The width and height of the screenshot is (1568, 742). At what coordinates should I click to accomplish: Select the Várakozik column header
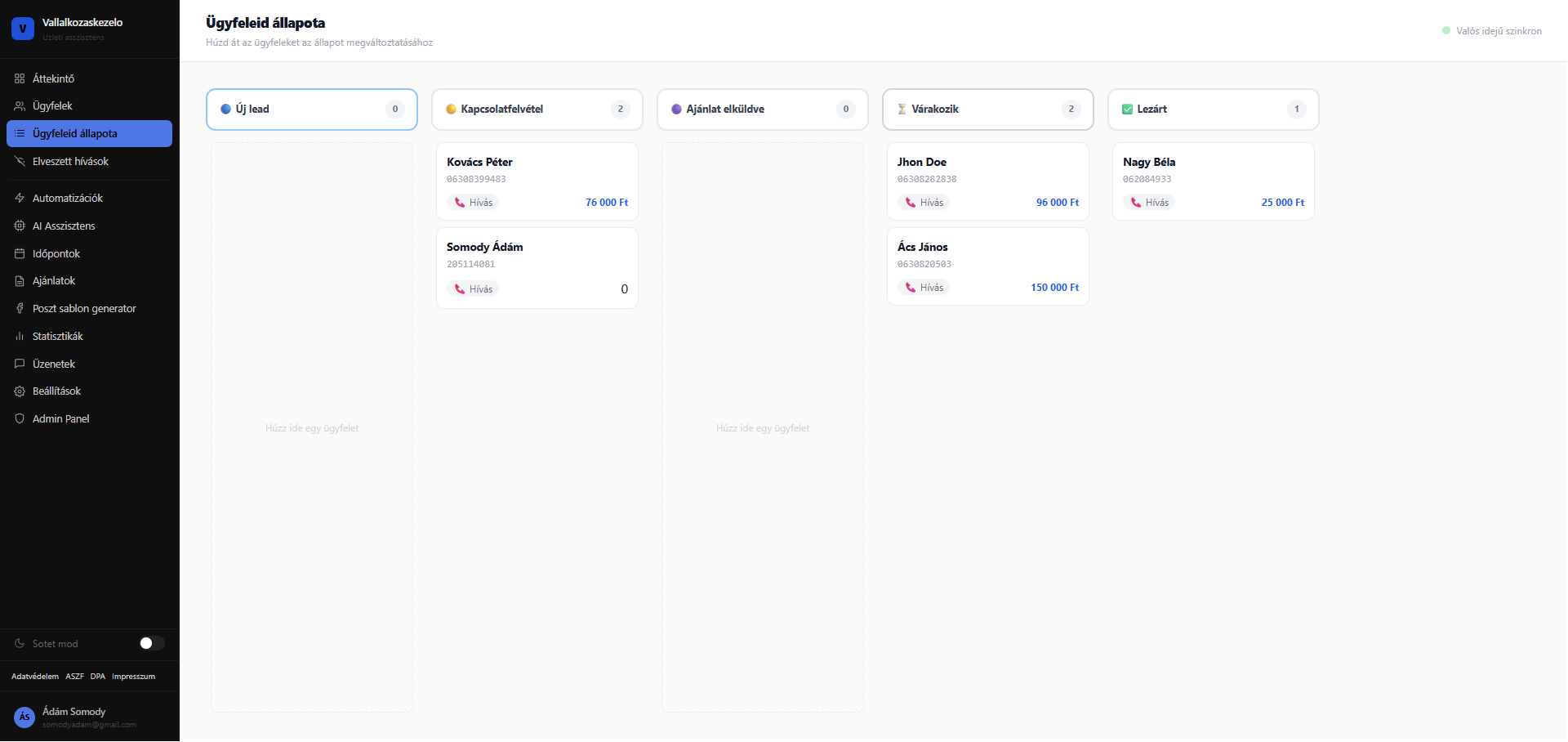988,110
